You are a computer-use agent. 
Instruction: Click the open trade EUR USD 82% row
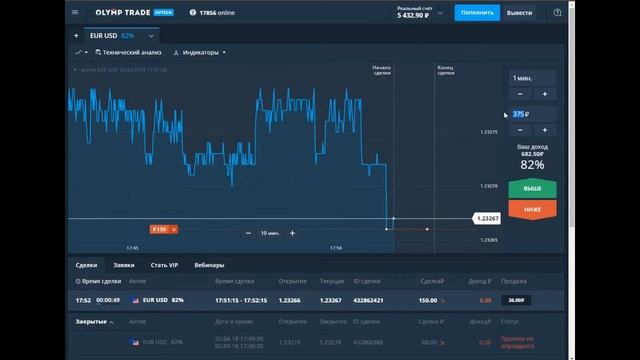[316, 300]
